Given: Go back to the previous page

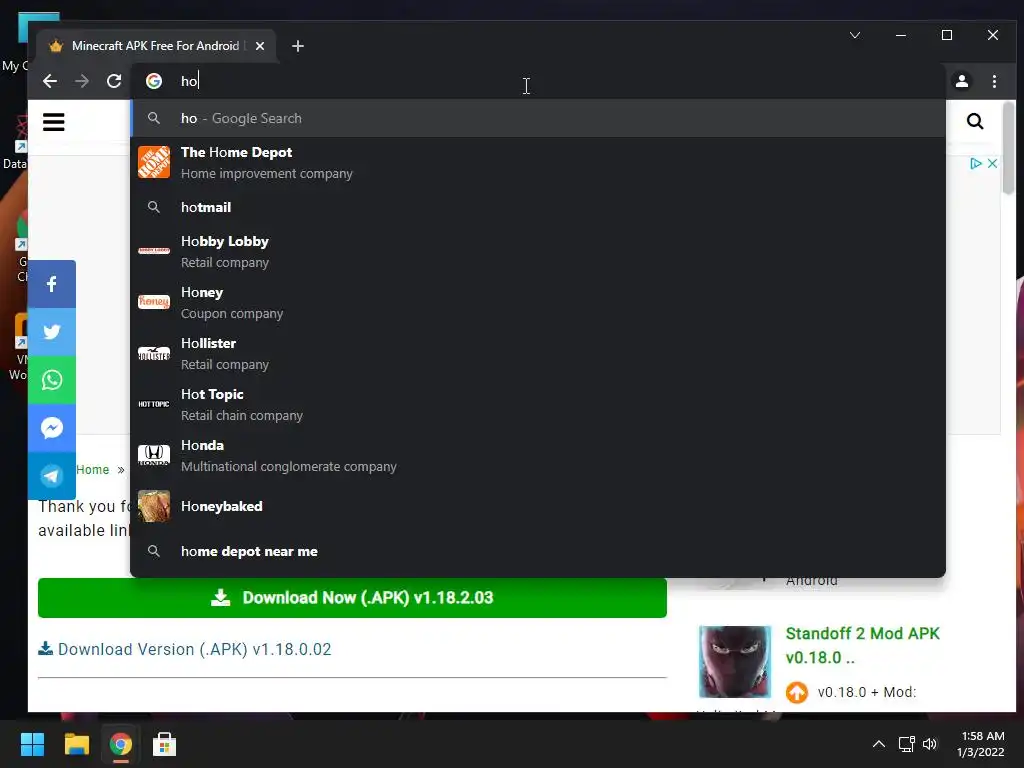Looking at the screenshot, I should coord(50,81).
